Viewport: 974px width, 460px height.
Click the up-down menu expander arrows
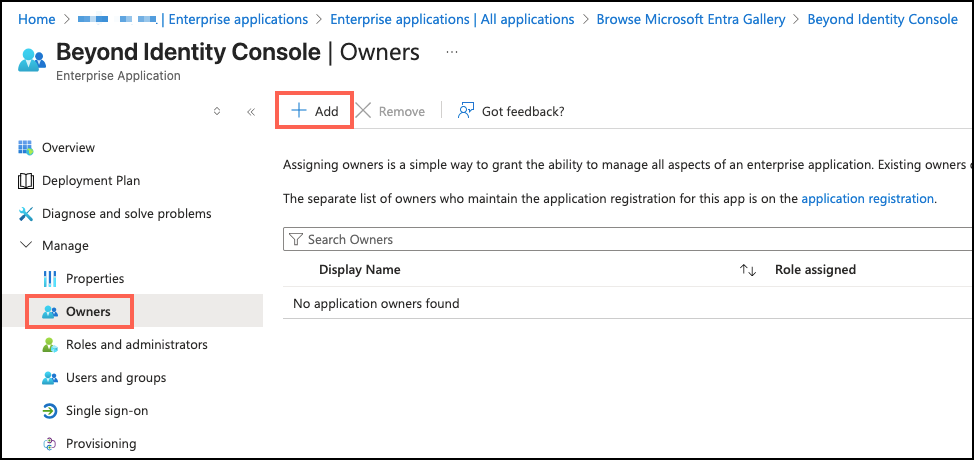click(217, 111)
